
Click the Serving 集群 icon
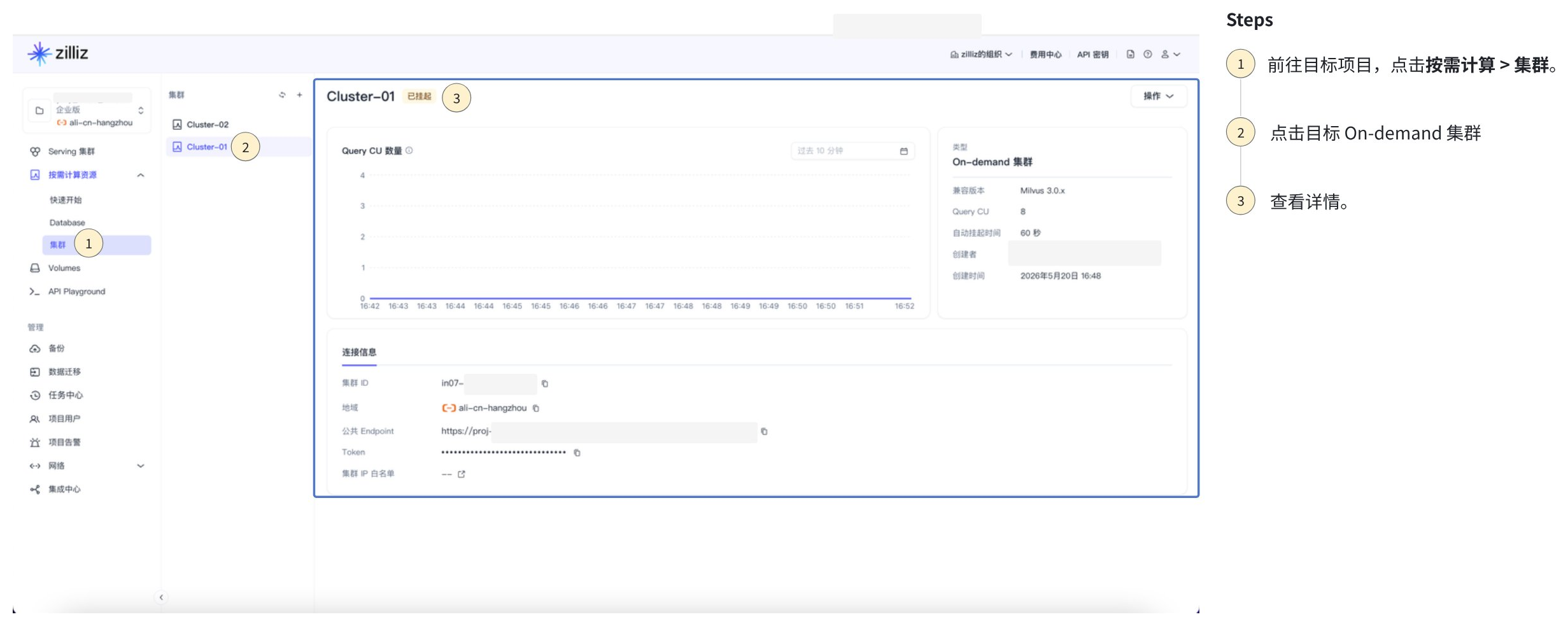pos(35,152)
